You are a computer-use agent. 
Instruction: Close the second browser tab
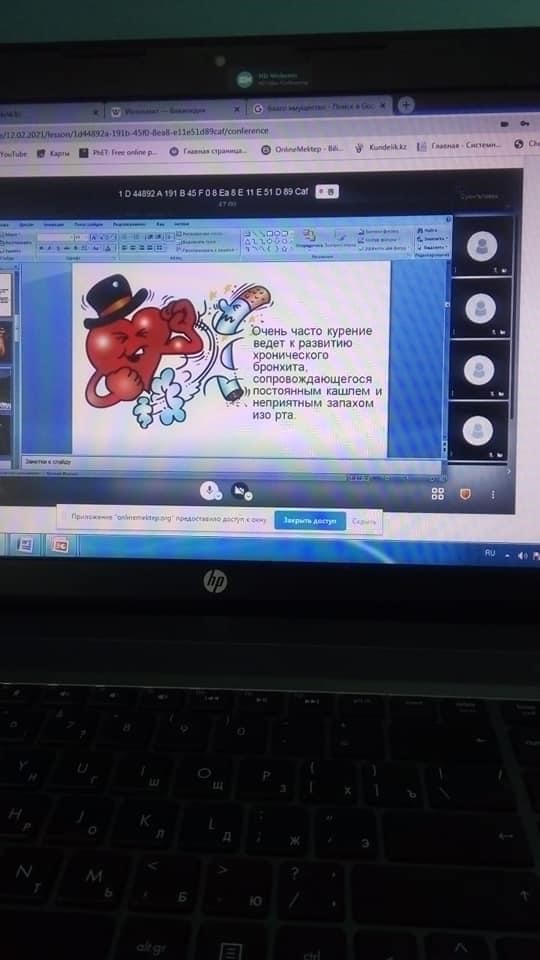[237, 110]
